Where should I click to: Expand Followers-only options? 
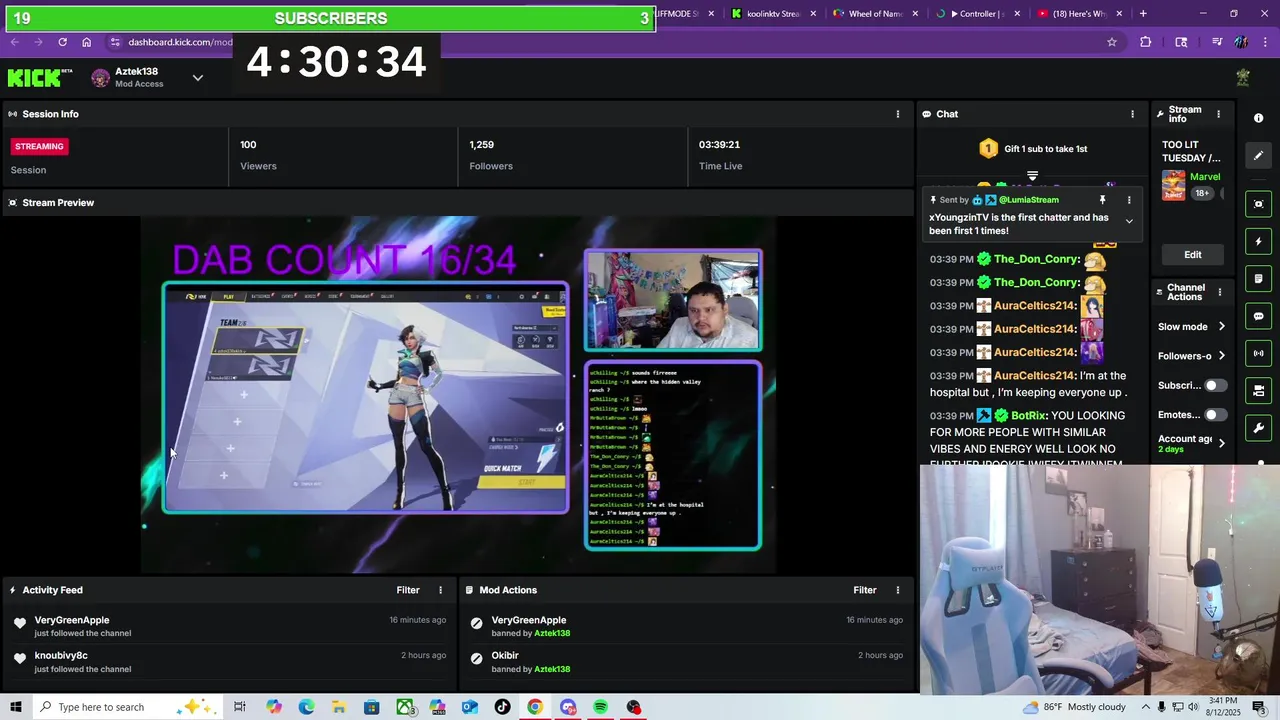pyautogui.click(x=1221, y=356)
